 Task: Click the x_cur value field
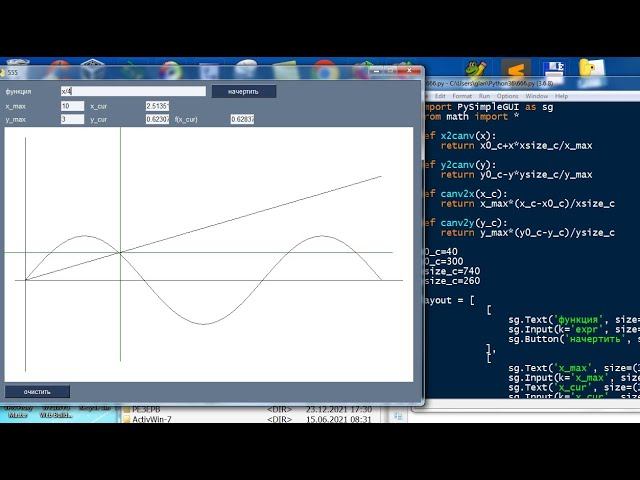point(157,106)
